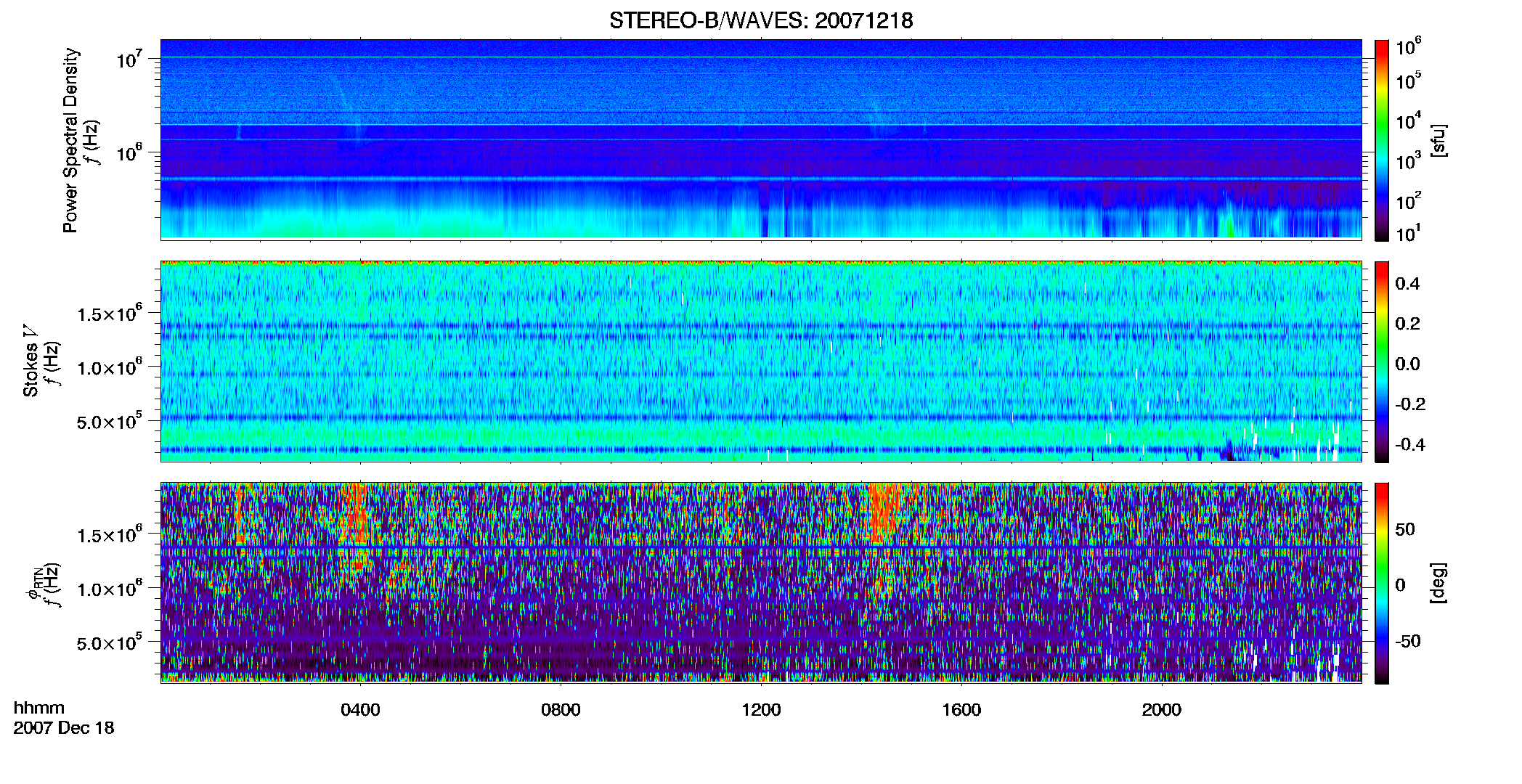
Task: Select the φ RTN axis label
Action: 33,583
